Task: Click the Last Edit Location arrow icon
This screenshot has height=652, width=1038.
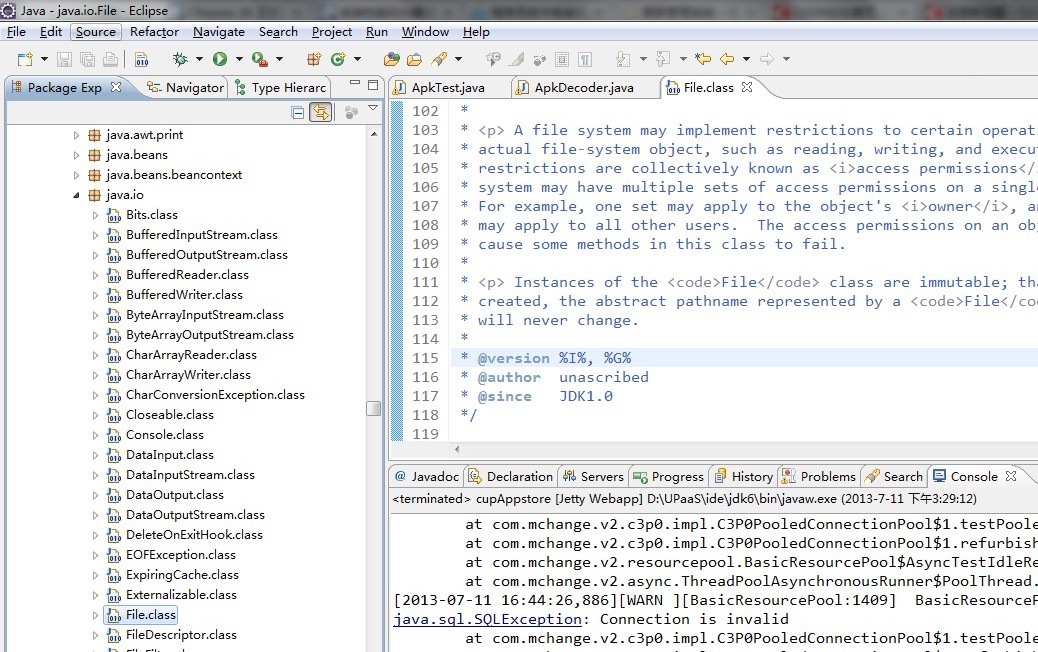Action: click(703, 59)
